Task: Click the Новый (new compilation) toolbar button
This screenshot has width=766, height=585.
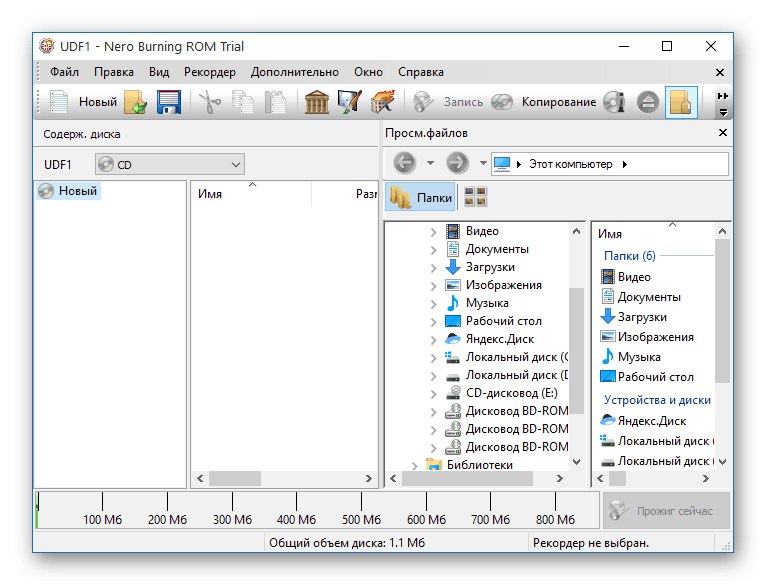Action: click(x=83, y=102)
